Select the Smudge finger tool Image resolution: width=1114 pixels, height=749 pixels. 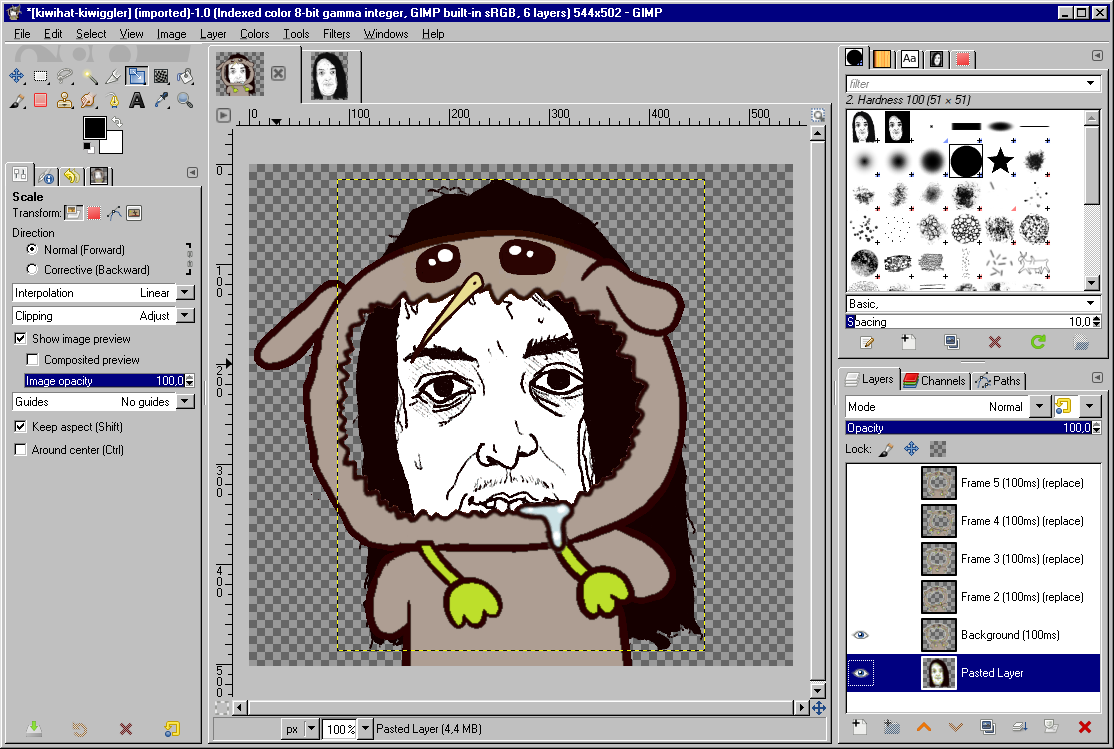click(89, 100)
